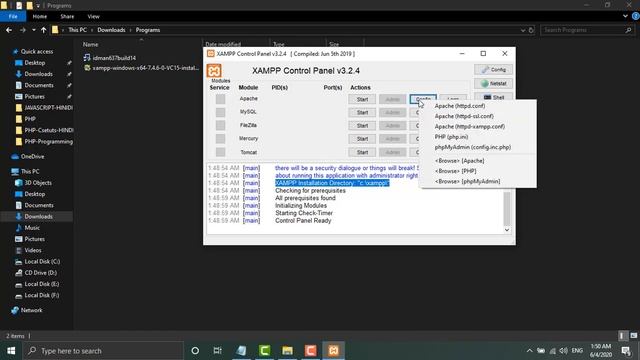Open the Windows Start menu
Image resolution: width=640 pixels, height=360 pixels.
11,351
